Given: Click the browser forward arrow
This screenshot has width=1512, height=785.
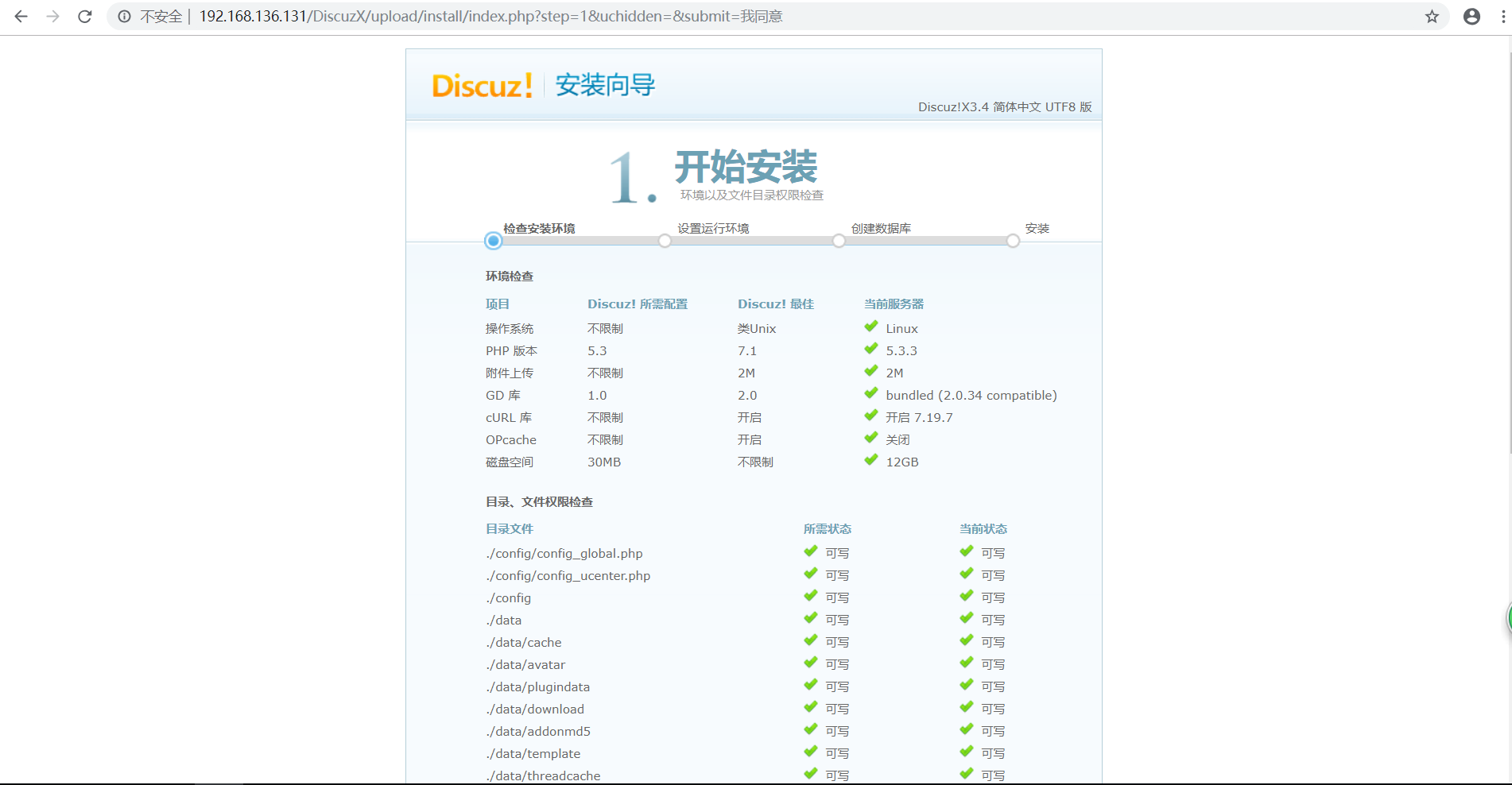Looking at the screenshot, I should point(52,16).
